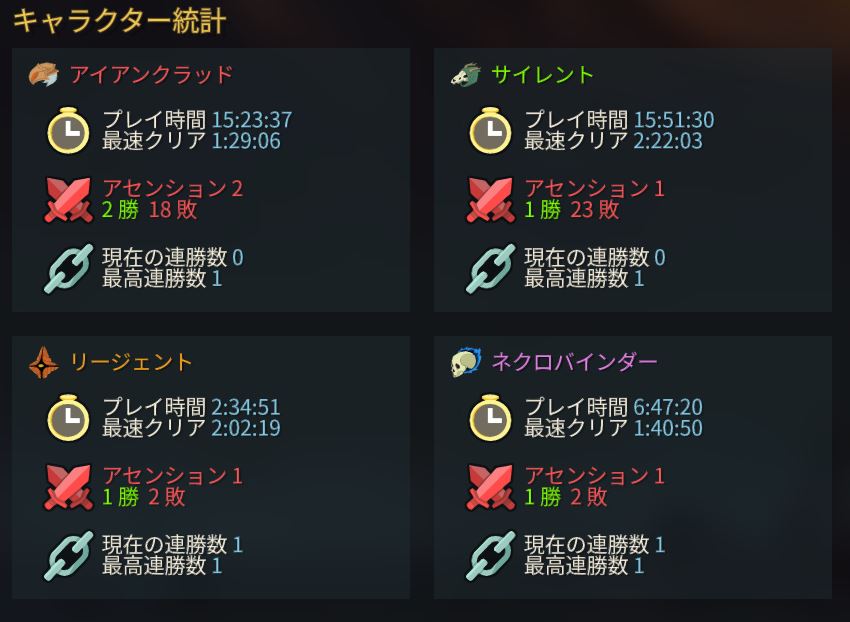Image resolution: width=850 pixels, height=622 pixels.
Task: Click the crossed swords icon in アイアンクラッド panel
Action: (68, 200)
